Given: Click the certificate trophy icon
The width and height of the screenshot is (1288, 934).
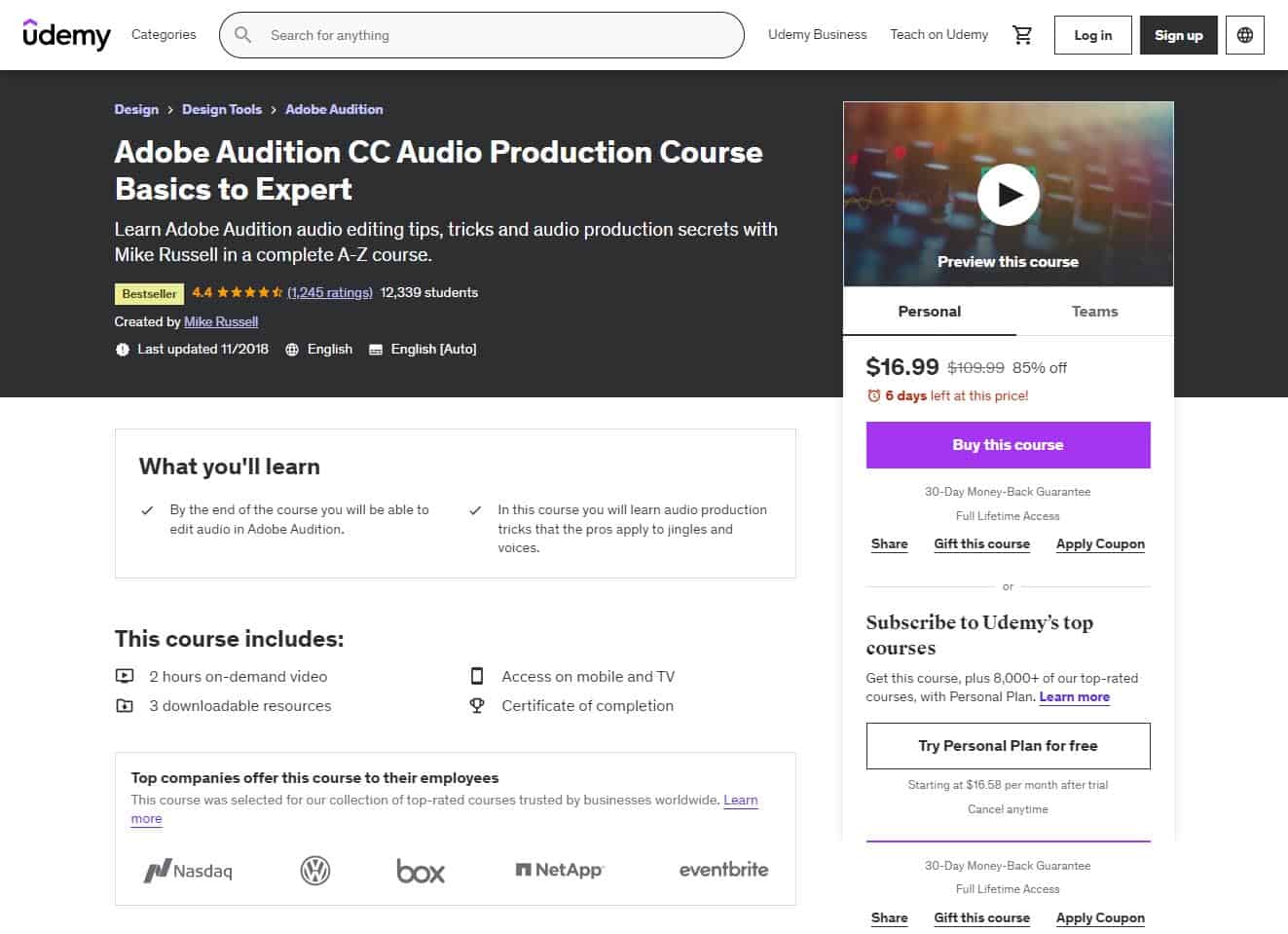Looking at the screenshot, I should 477,705.
